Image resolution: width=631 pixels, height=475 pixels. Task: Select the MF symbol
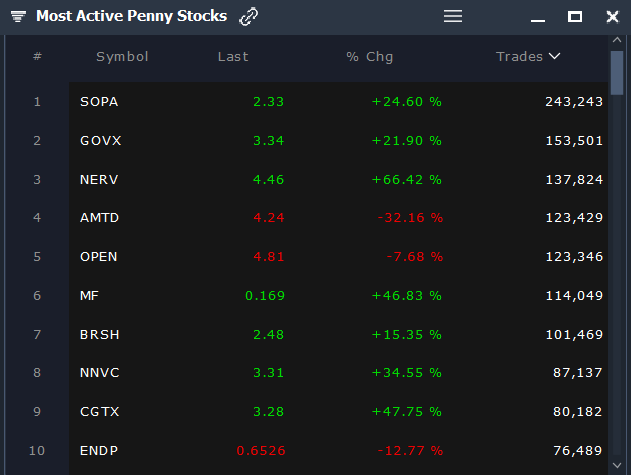point(89,296)
